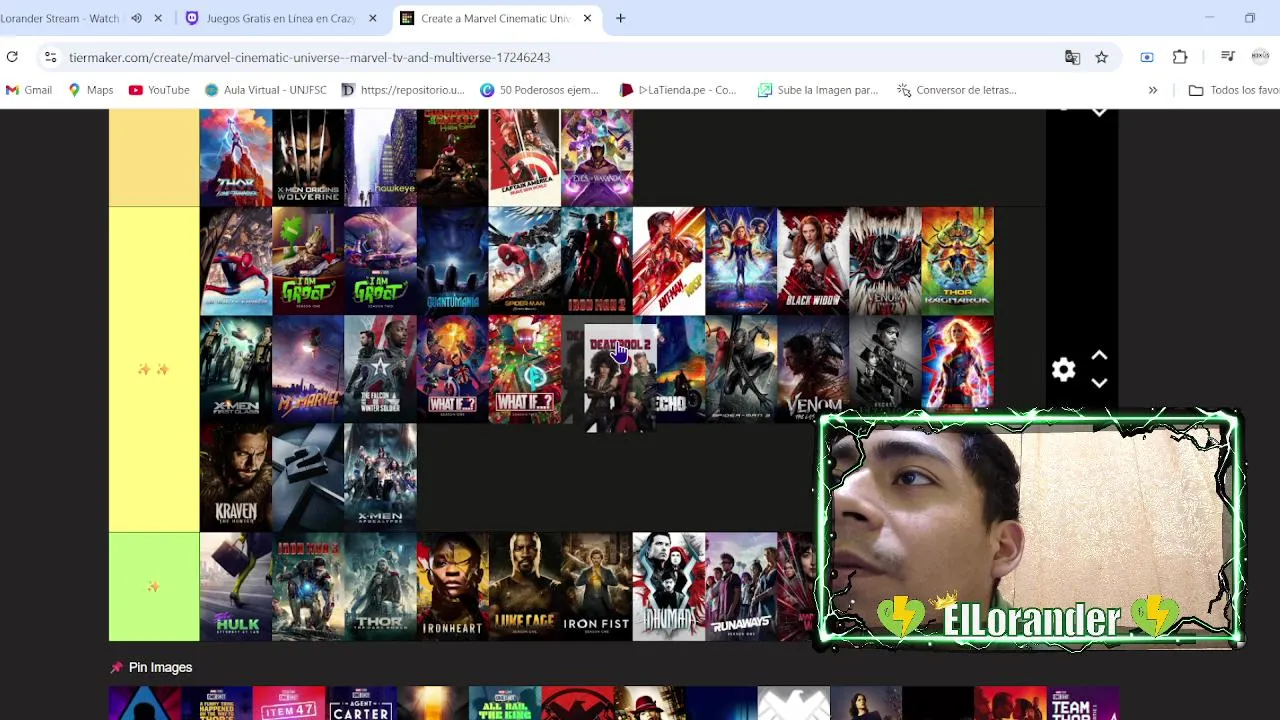The height and width of the screenshot is (720, 1280).
Task: Select the Thor Love and Thunder poster
Action: coord(236,158)
